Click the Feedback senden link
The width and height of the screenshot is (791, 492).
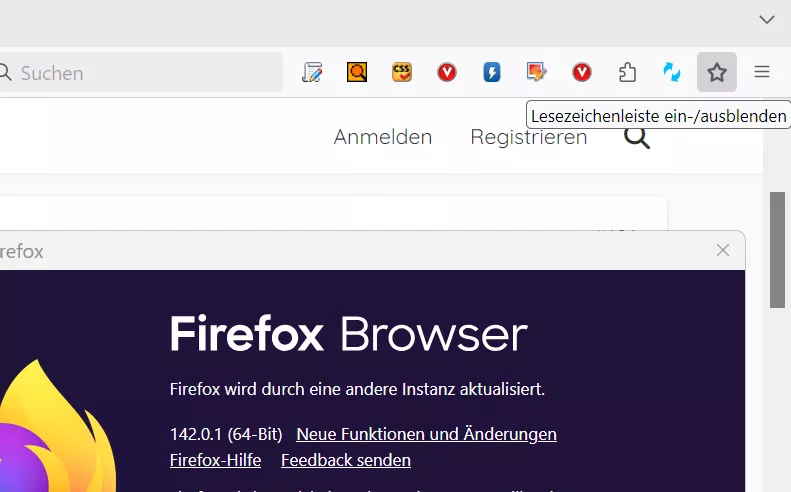346,460
